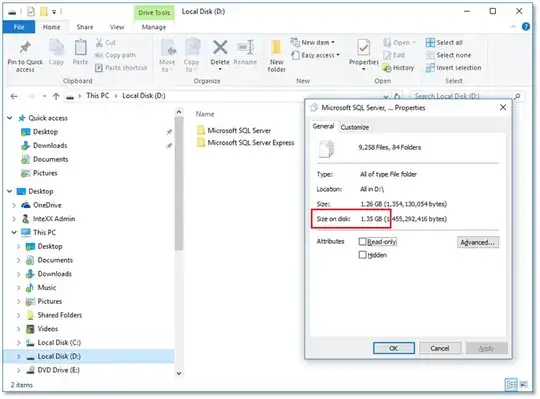Open the File menu tab
The image size is (540, 399).
pyautogui.click(x=19, y=27)
